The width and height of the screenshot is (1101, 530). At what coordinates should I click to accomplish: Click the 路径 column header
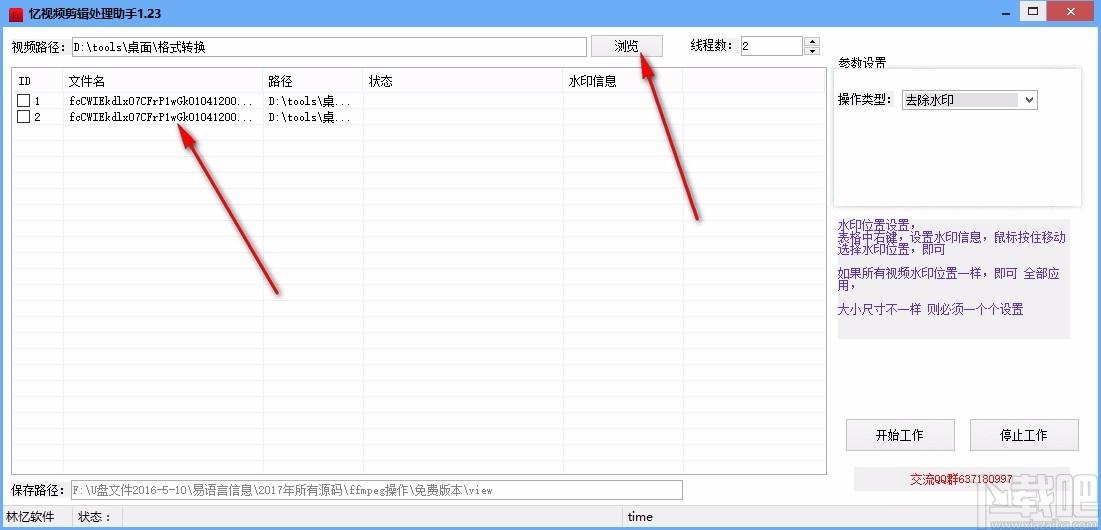313,81
